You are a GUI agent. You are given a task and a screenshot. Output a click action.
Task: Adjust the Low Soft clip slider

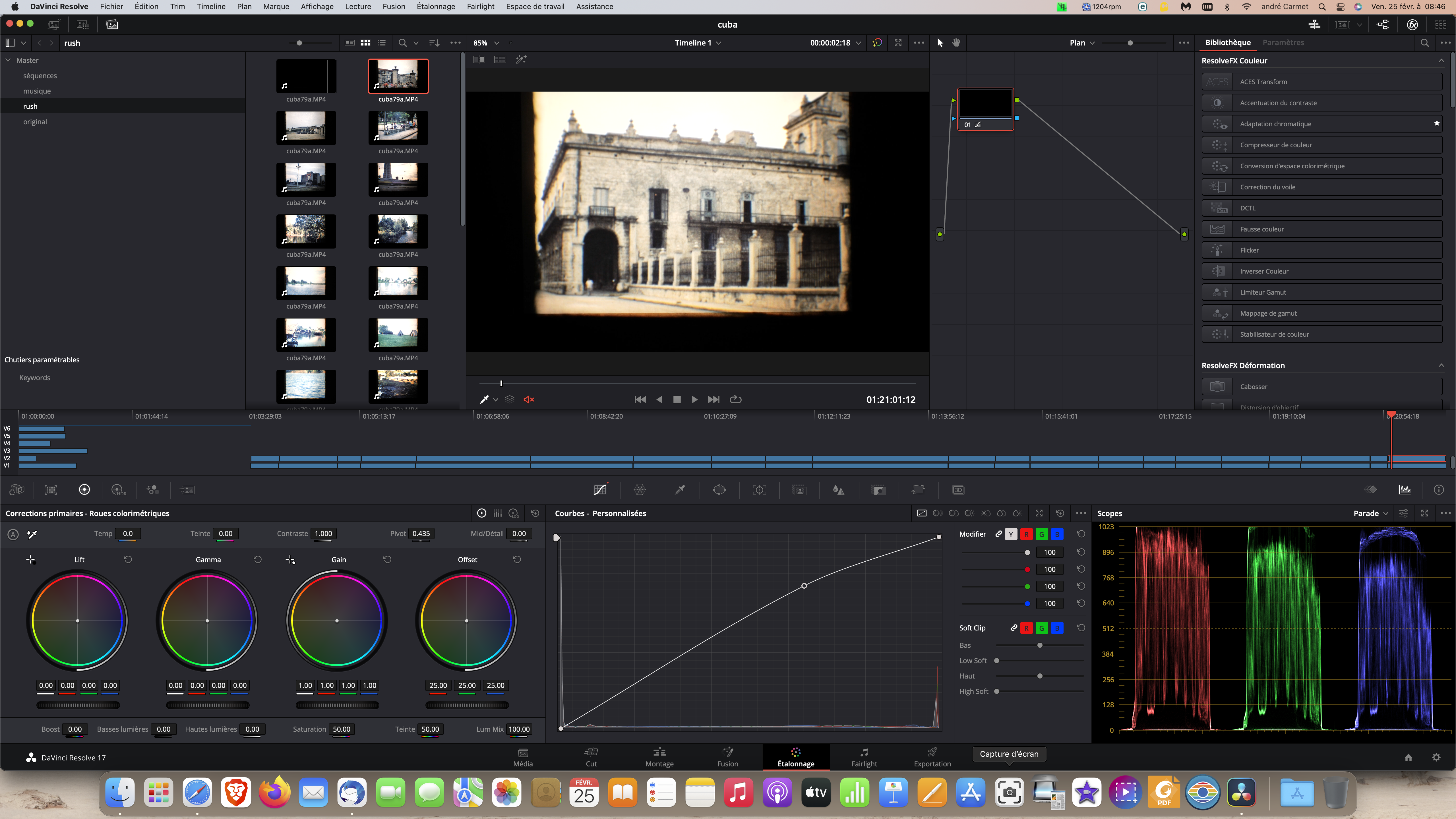tap(996, 661)
